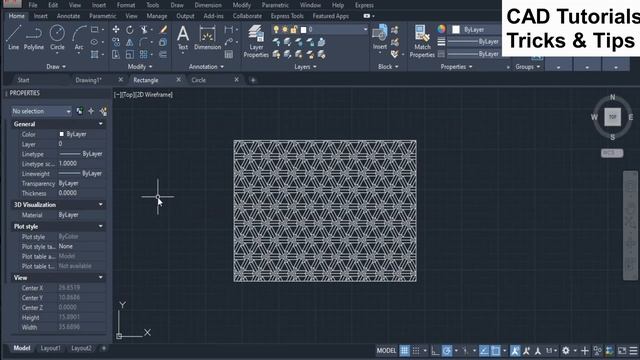Click the Color ByLayer property swatch
Image resolution: width=640 pixels, height=360 pixels.
coord(62,134)
